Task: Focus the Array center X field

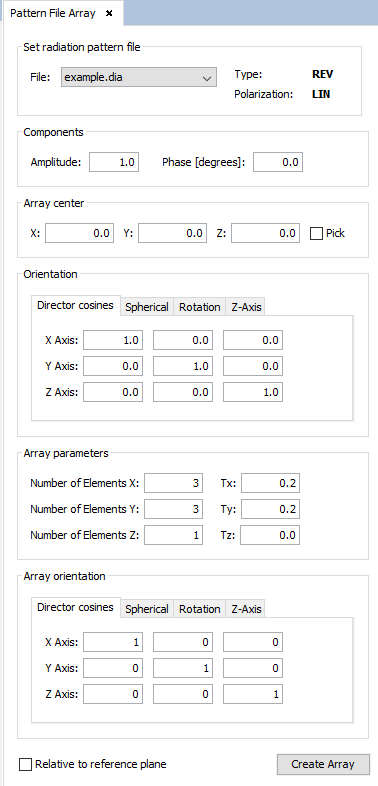Action: [x=79, y=233]
